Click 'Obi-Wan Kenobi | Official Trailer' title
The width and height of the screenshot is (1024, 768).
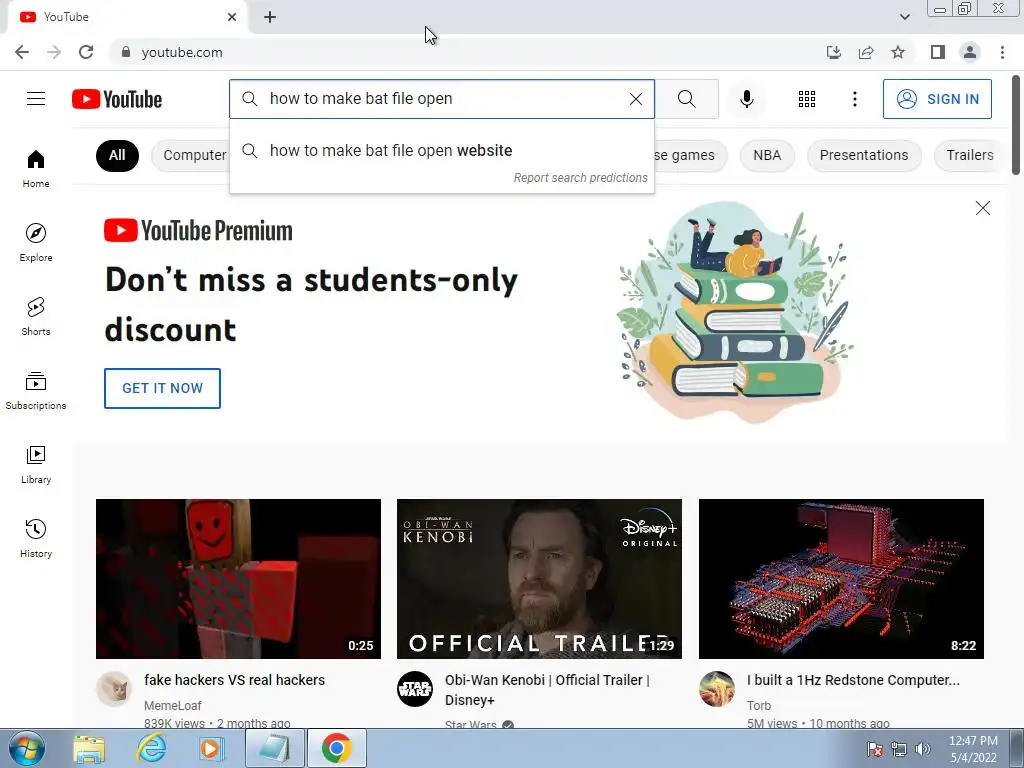pyautogui.click(x=547, y=690)
